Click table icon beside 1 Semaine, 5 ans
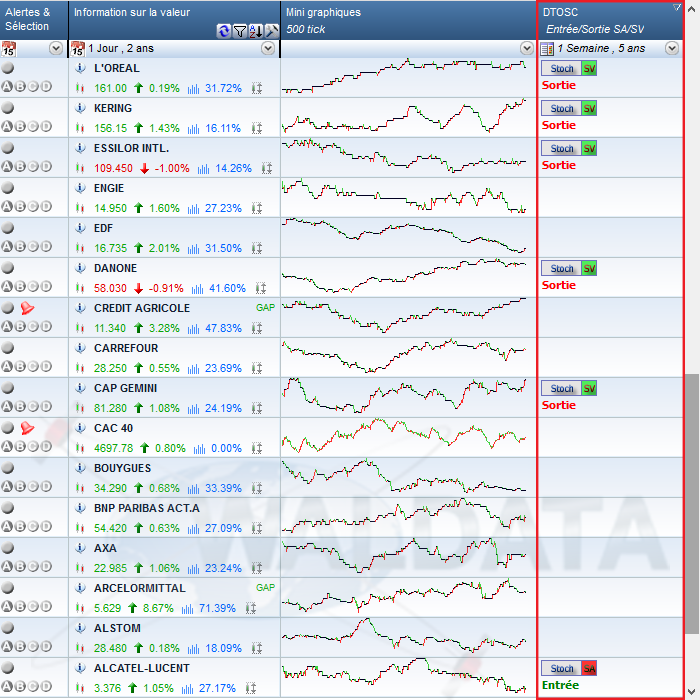Viewport: 700px width, 700px height. [x=547, y=49]
